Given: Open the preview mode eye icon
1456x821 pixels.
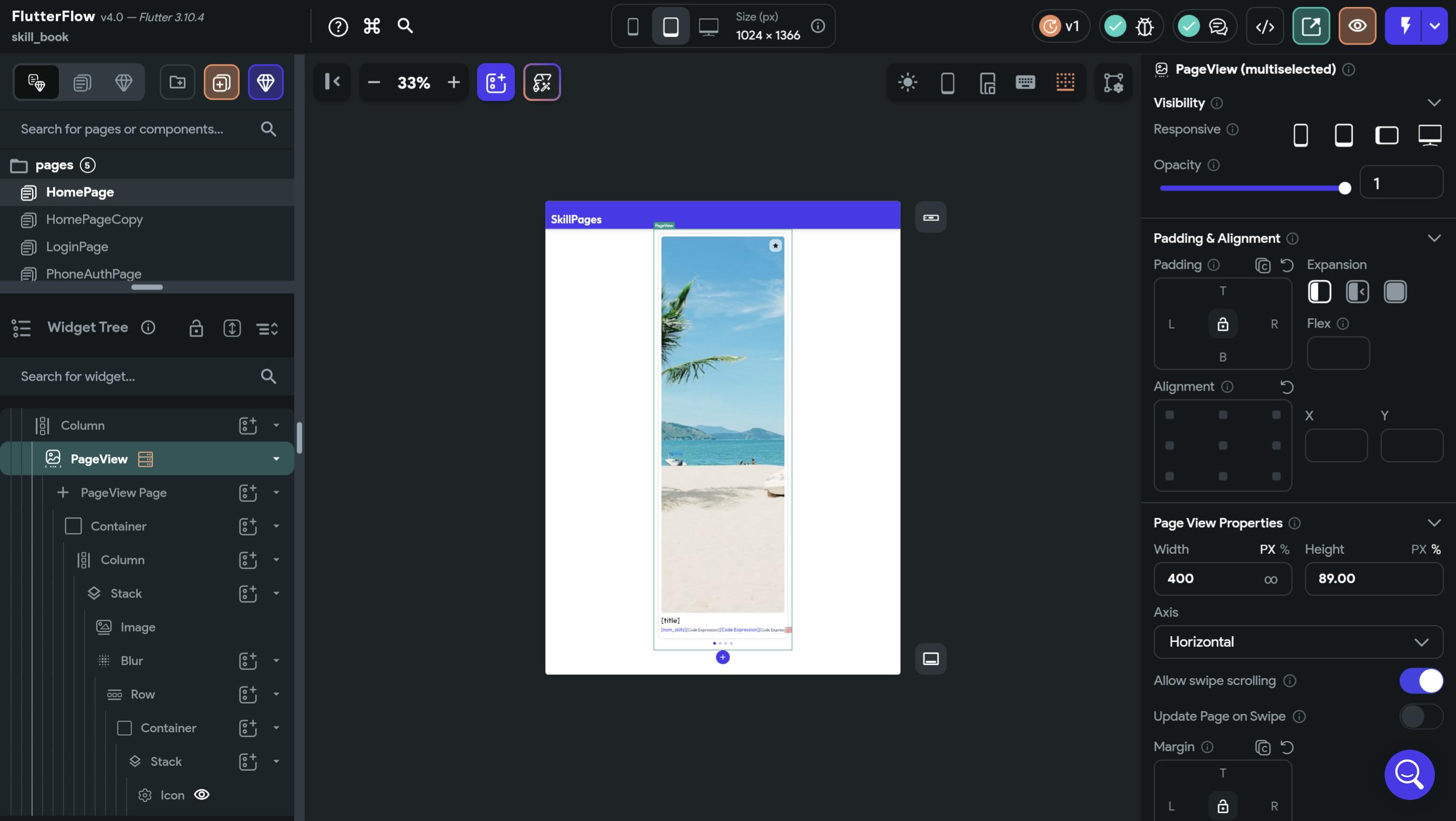Looking at the screenshot, I should (1357, 26).
